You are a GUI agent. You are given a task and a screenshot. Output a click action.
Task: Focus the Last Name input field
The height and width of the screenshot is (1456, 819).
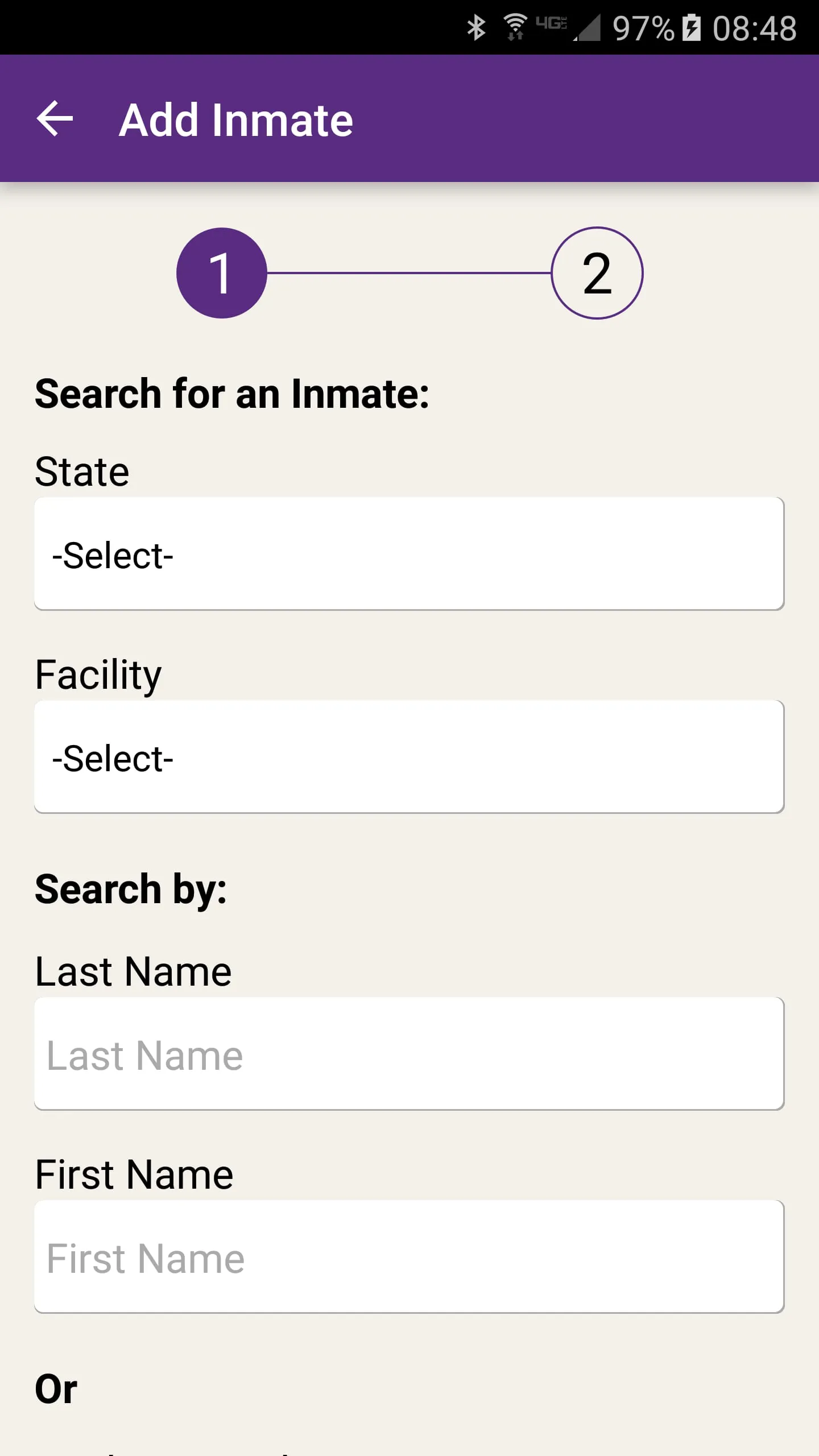click(x=409, y=1054)
